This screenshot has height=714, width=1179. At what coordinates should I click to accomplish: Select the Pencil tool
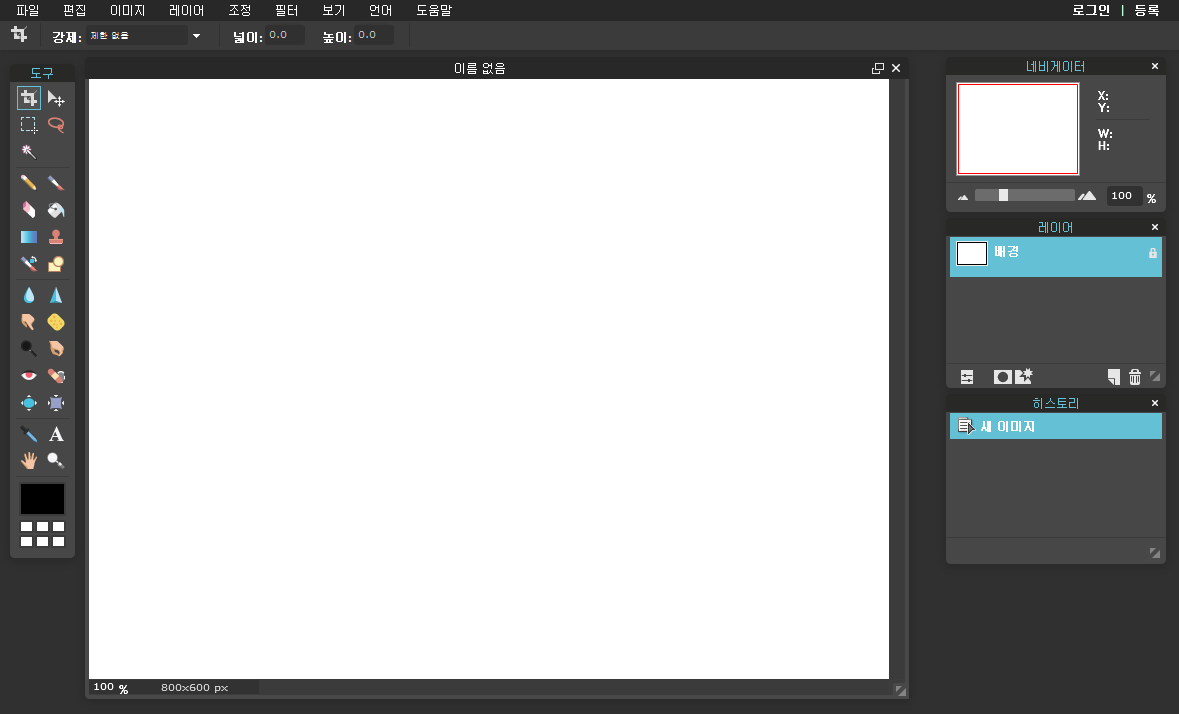tap(29, 183)
